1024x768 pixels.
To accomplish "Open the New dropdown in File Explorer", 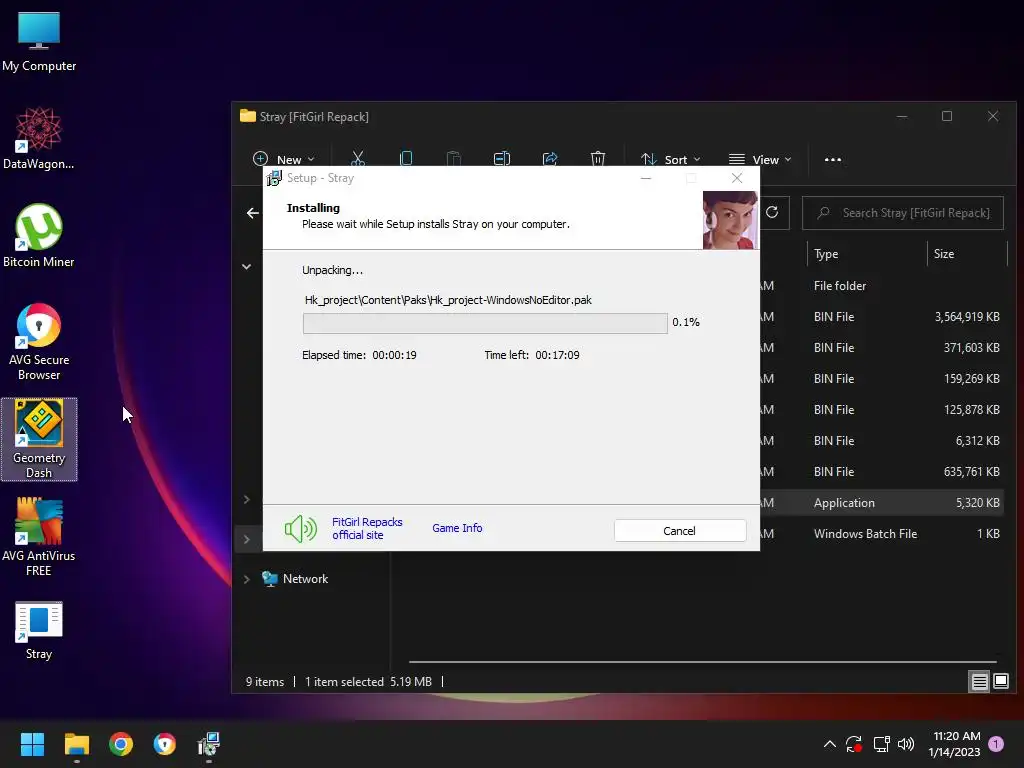I will [x=283, y=159].
